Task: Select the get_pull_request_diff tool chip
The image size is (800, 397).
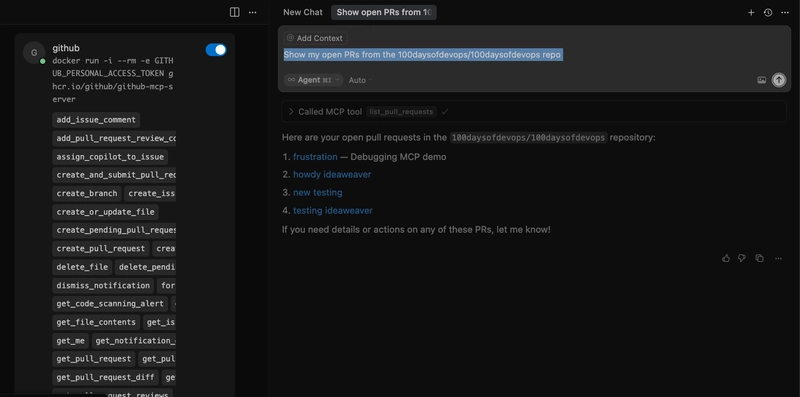Action: point(105,377)
